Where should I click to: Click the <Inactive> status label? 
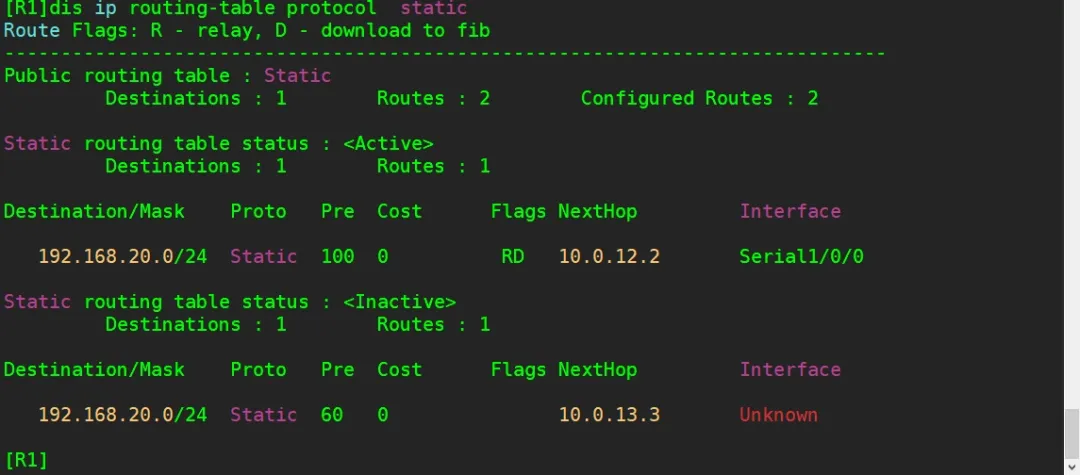[x=399, y=301]
